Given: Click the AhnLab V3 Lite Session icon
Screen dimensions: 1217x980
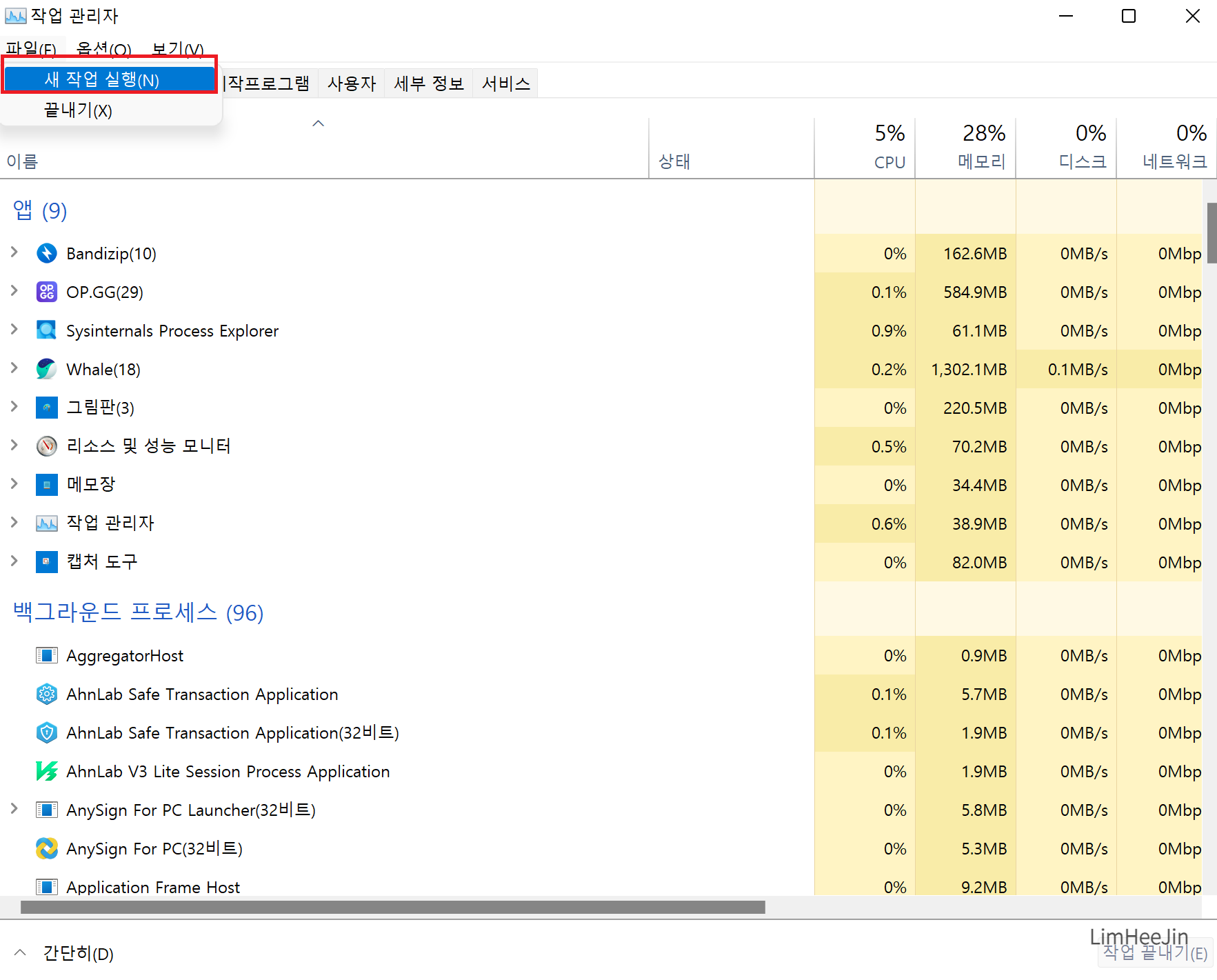Looking at the screenshot, I should pos(47,772).
